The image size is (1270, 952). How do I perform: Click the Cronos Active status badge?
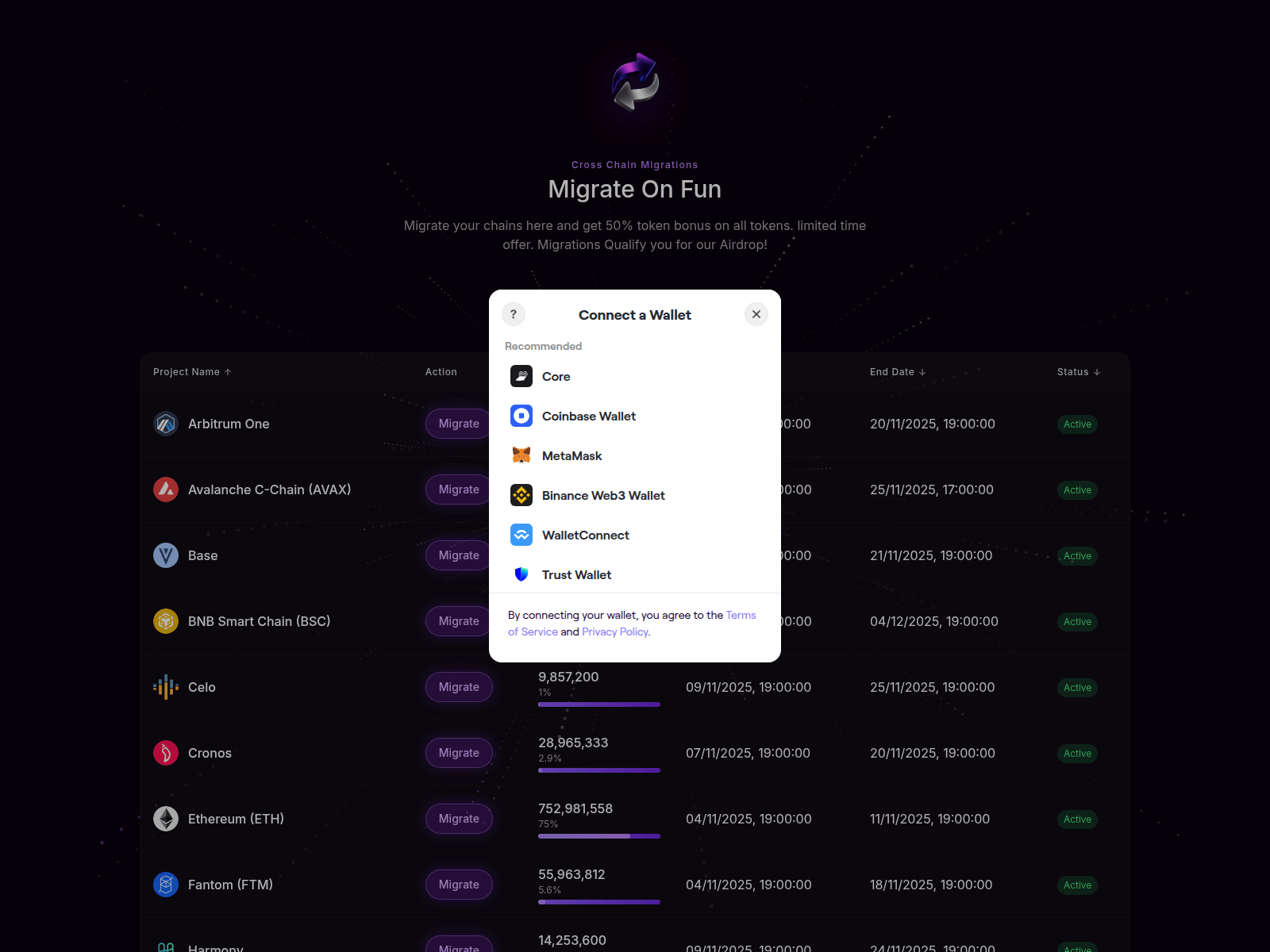point(1077,753)
